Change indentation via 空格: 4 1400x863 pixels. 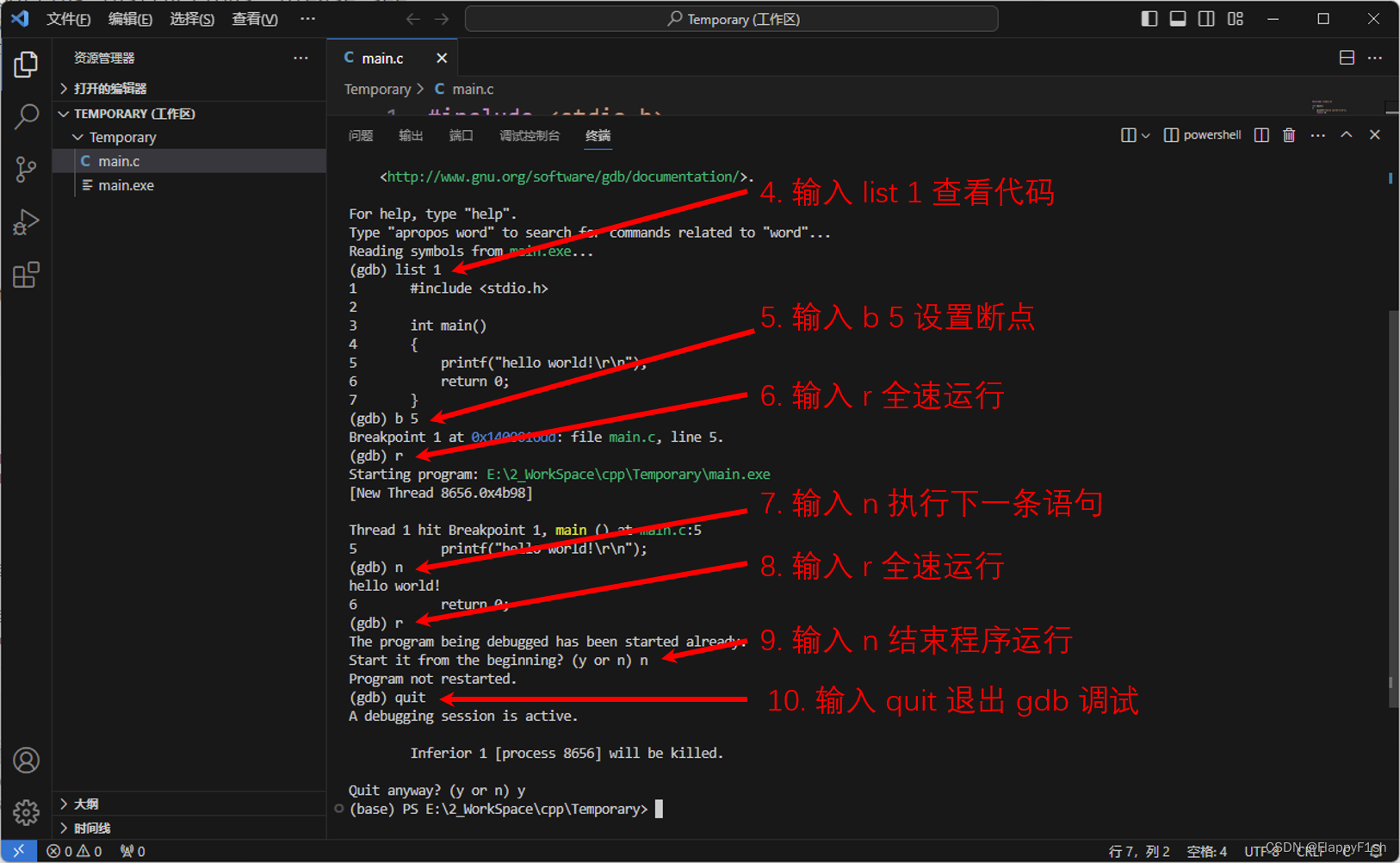[x=1206, y=851]
